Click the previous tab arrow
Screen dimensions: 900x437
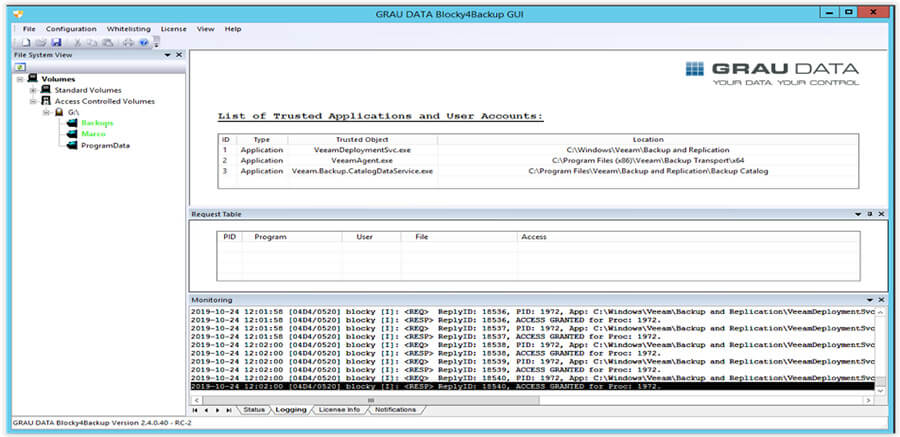tap(206, 410)
